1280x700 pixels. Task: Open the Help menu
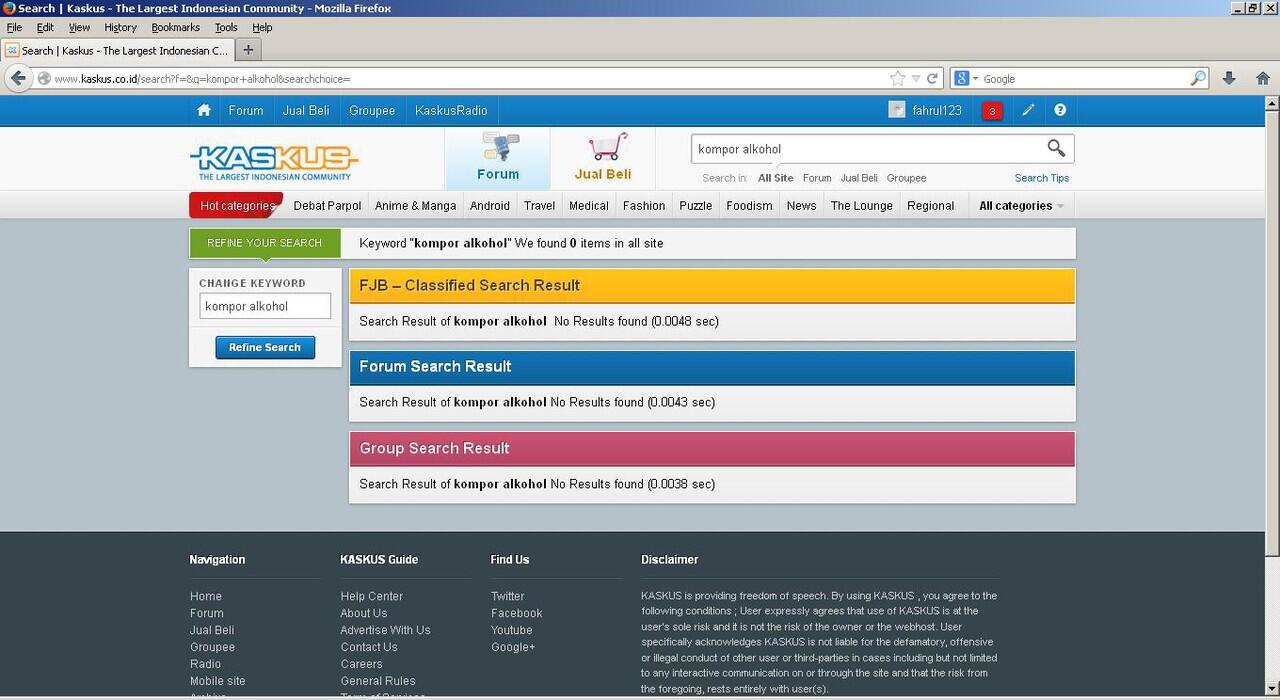click(262, 27)
